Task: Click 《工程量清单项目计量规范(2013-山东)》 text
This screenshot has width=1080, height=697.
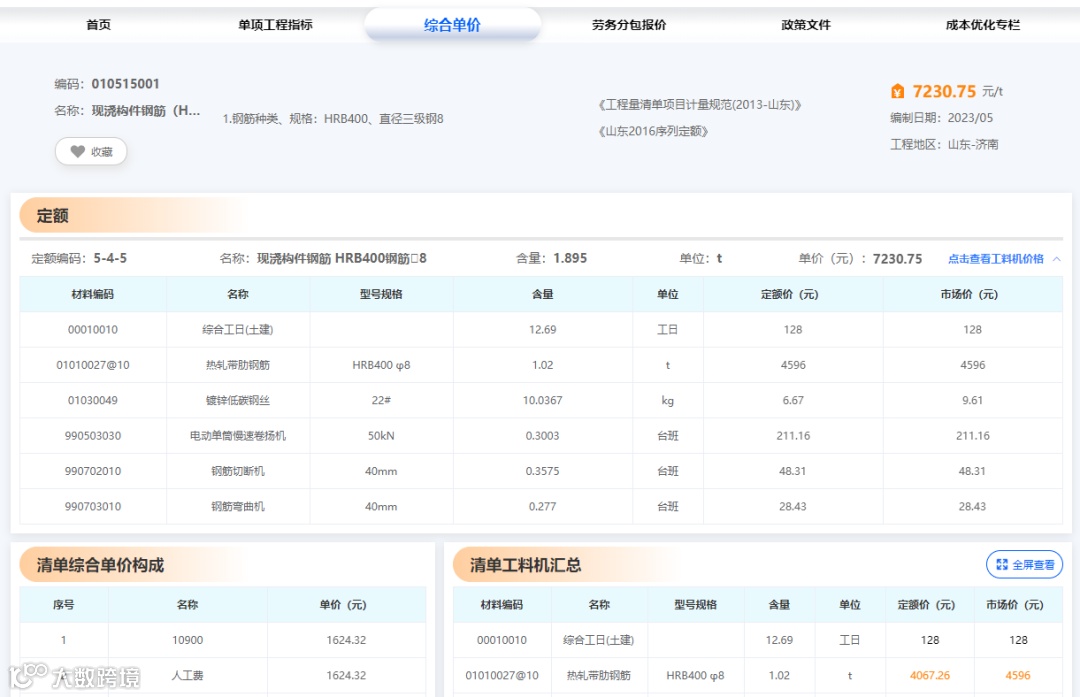Action: (699, 105)
